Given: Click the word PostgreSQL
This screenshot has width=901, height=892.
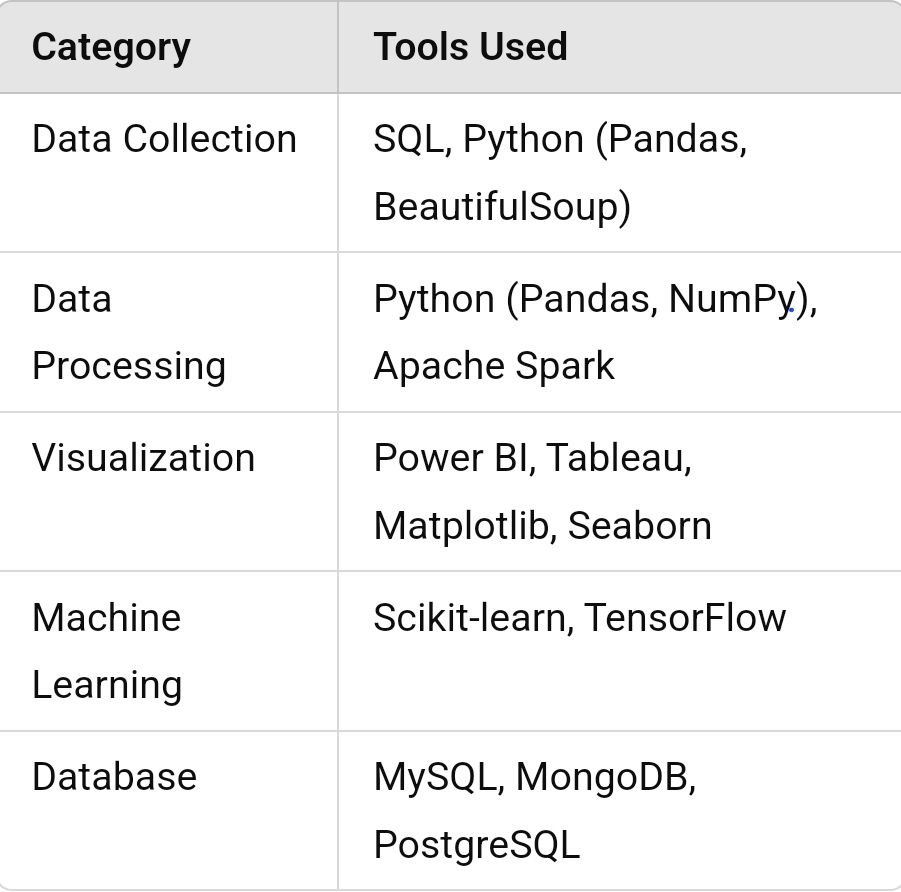Looking at the screenshot, I should 476,845.
